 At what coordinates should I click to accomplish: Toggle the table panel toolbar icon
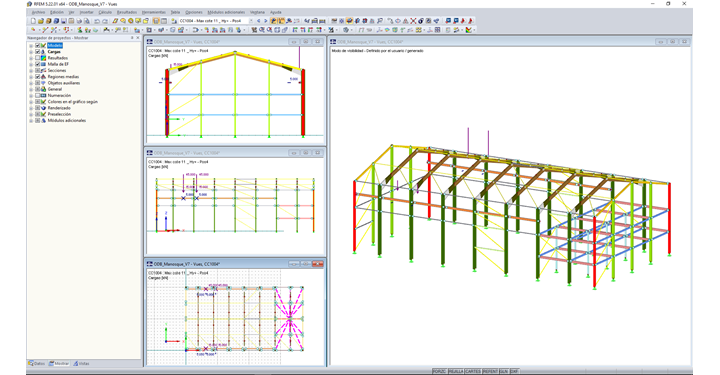pos(164,21)
